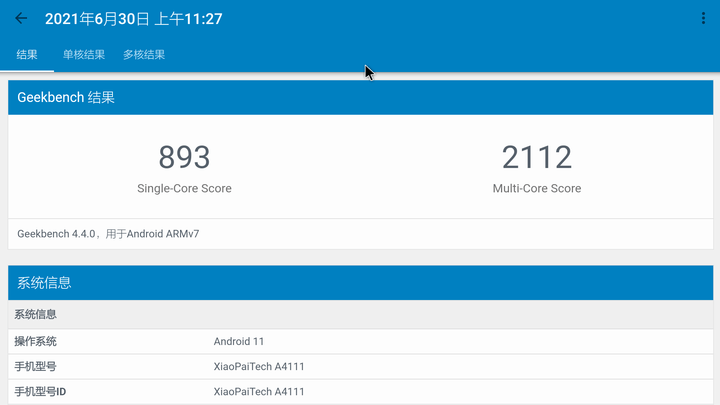The height and width of the screenshot is (405, 720).
Task: Tap the multi-core score 2112
Action: (537, 157)
